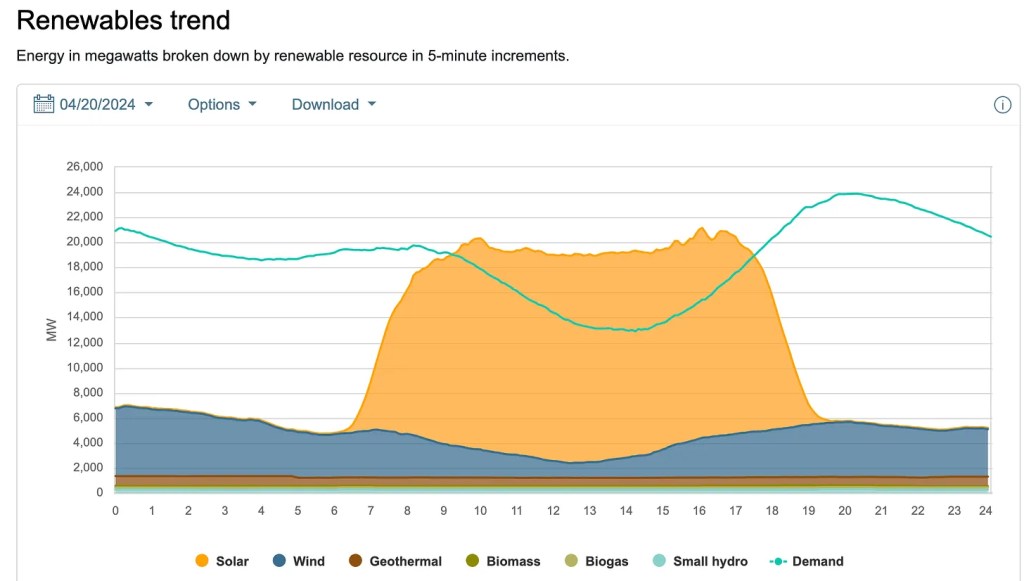Click the blue Wind legend circle
Viewport: 1024px width, 581px height.
click(x=279, y=561)
